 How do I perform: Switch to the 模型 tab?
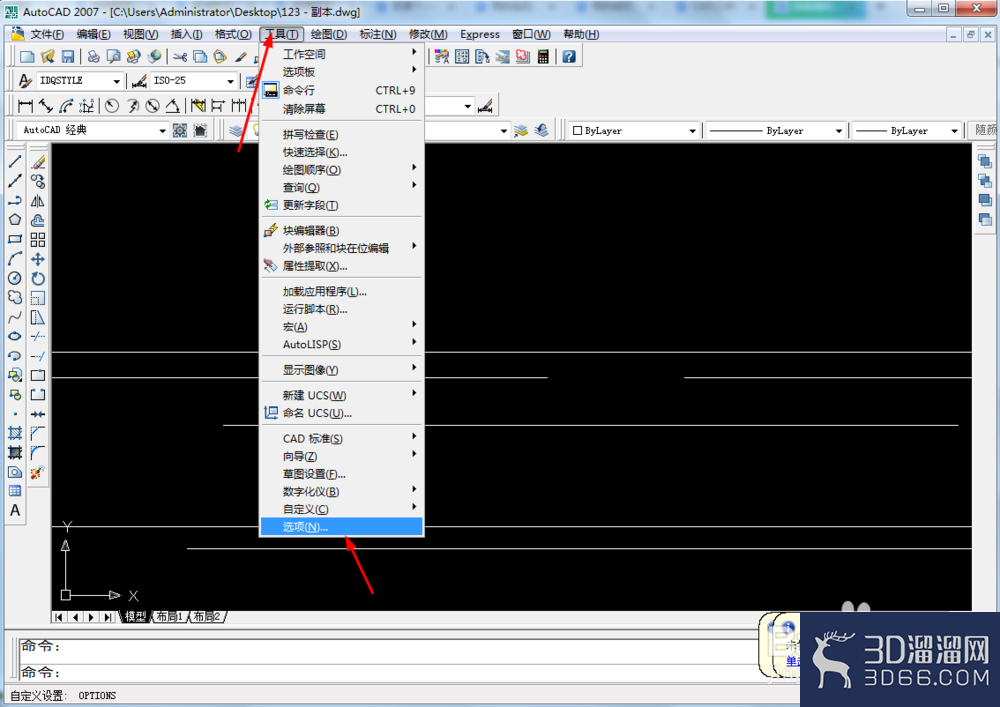[x=135, y=616]
